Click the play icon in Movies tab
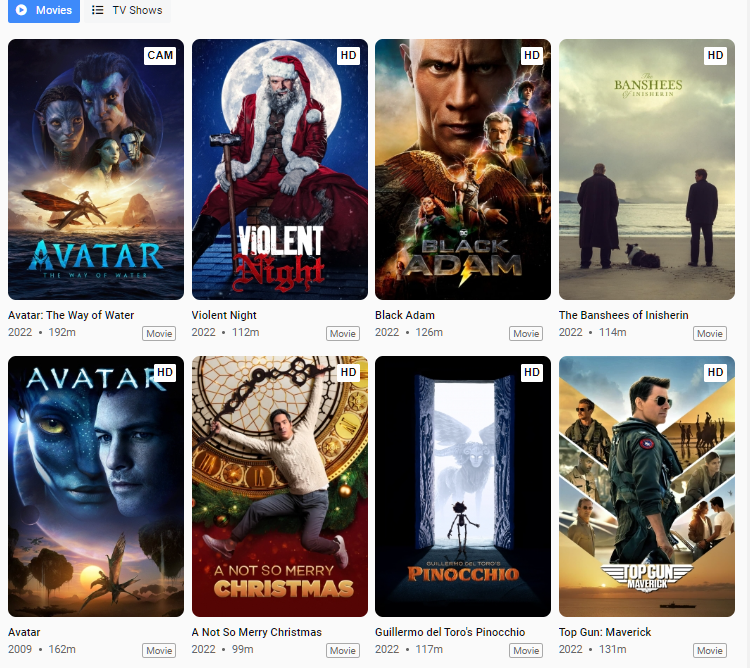750x668 pixels. [22, 10]
